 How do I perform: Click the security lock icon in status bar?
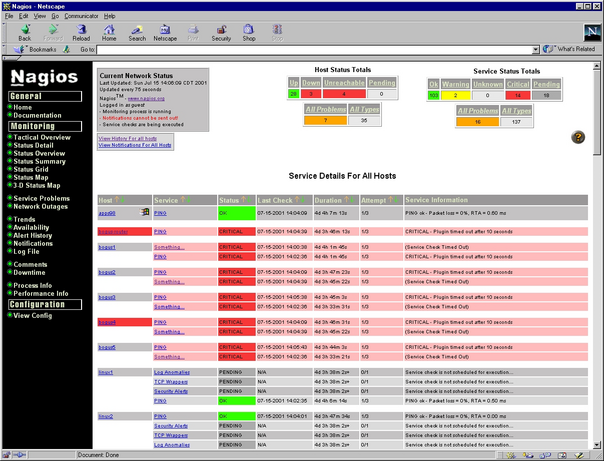[x=7, y=455]
